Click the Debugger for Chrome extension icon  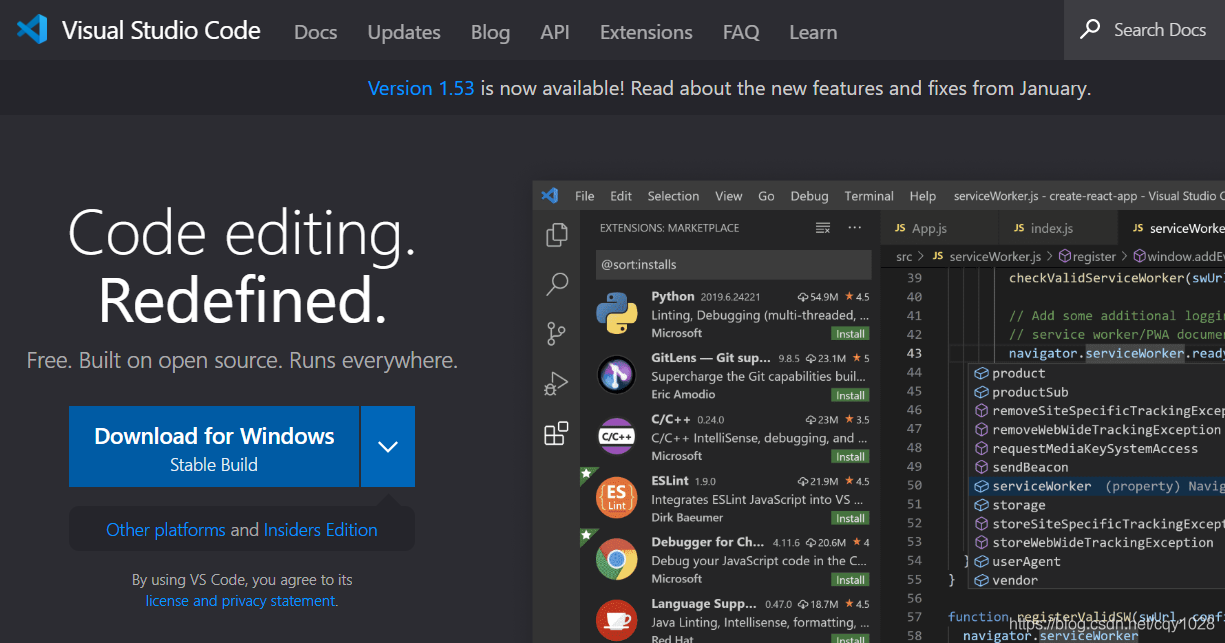tap(617, 560)
